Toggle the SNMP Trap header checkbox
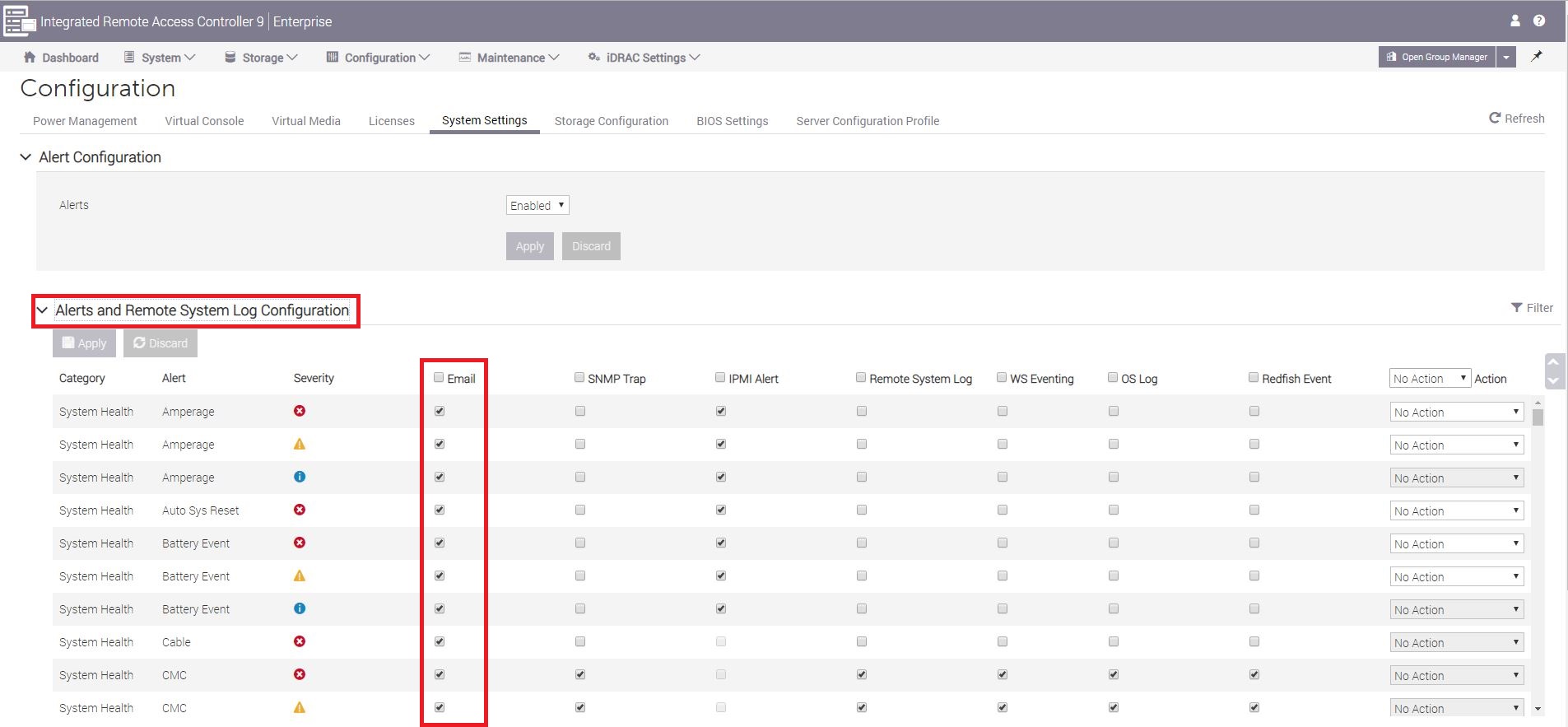This screenshot has width=1568, height=727. [x=579, y=378]
